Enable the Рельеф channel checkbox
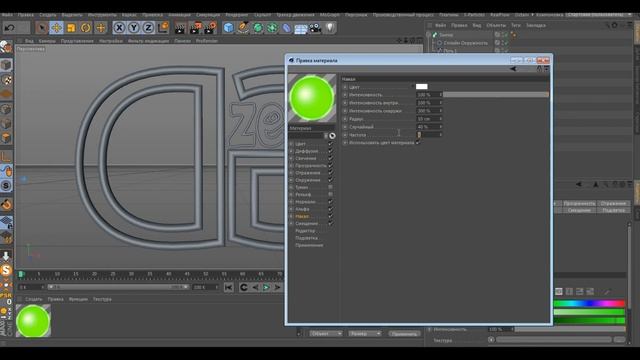The image size is (640, 360). click(x=330, y=194)
